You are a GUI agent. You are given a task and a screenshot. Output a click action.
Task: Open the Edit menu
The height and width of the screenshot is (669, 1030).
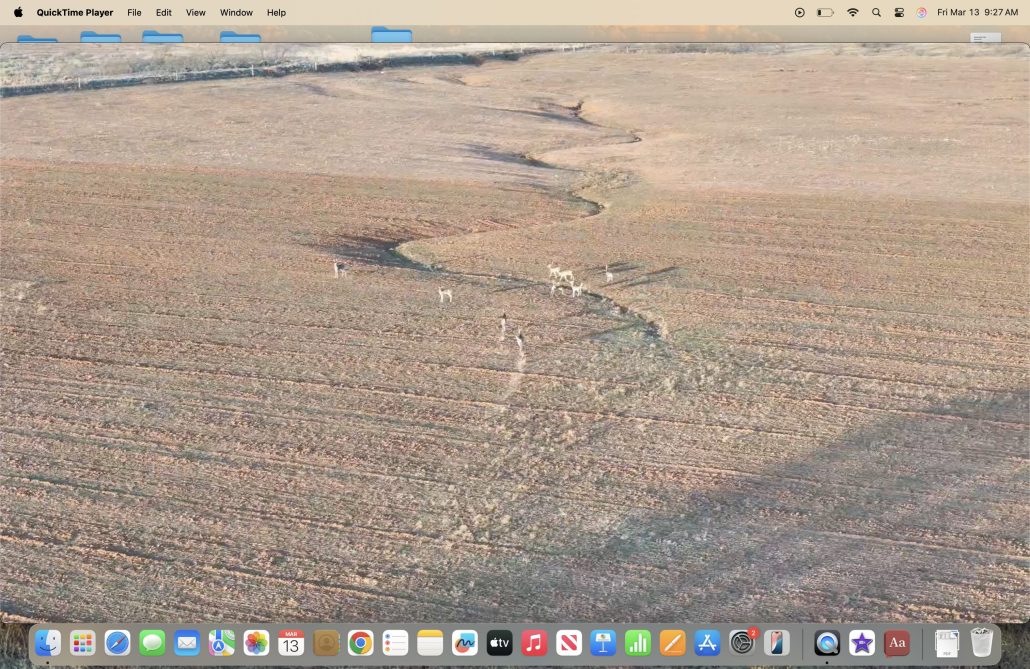coord(164,13)
